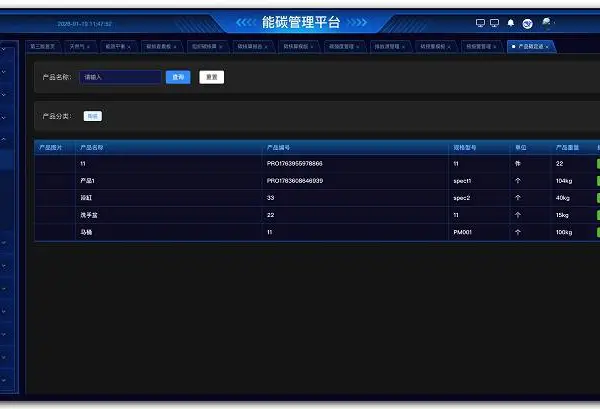The height and width of the screenshot is (409, 600).
Task: Focus the 产品名称 search input field
Action: [x=120, y=77]
